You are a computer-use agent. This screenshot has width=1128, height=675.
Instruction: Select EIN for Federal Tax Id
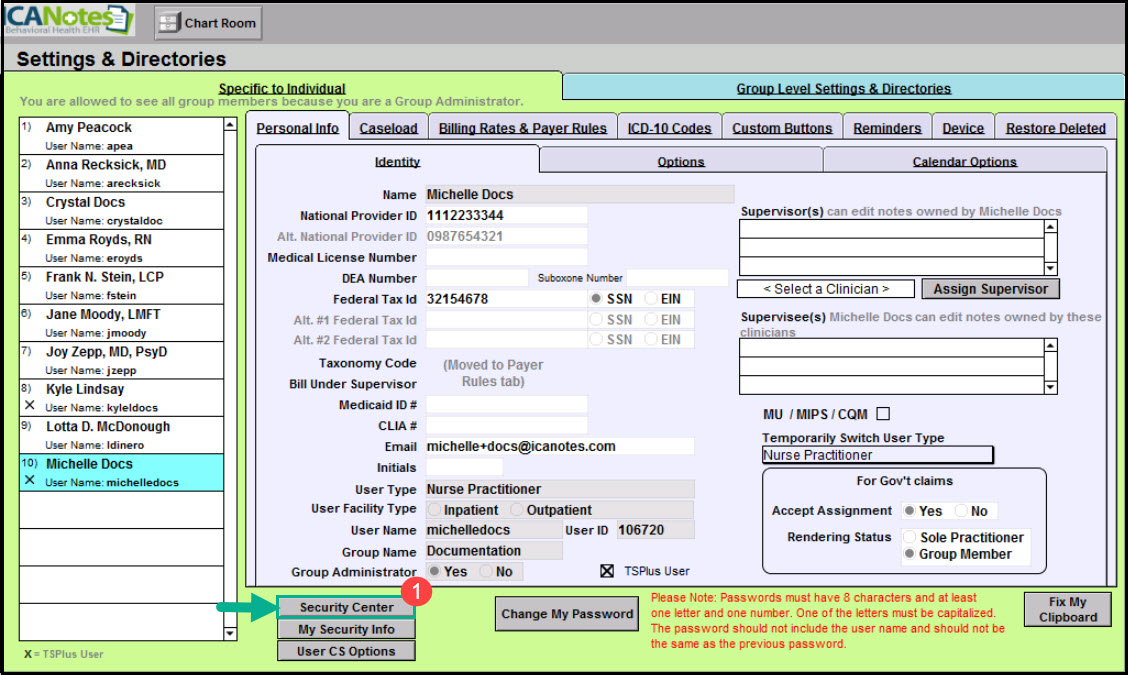(652, 299)
